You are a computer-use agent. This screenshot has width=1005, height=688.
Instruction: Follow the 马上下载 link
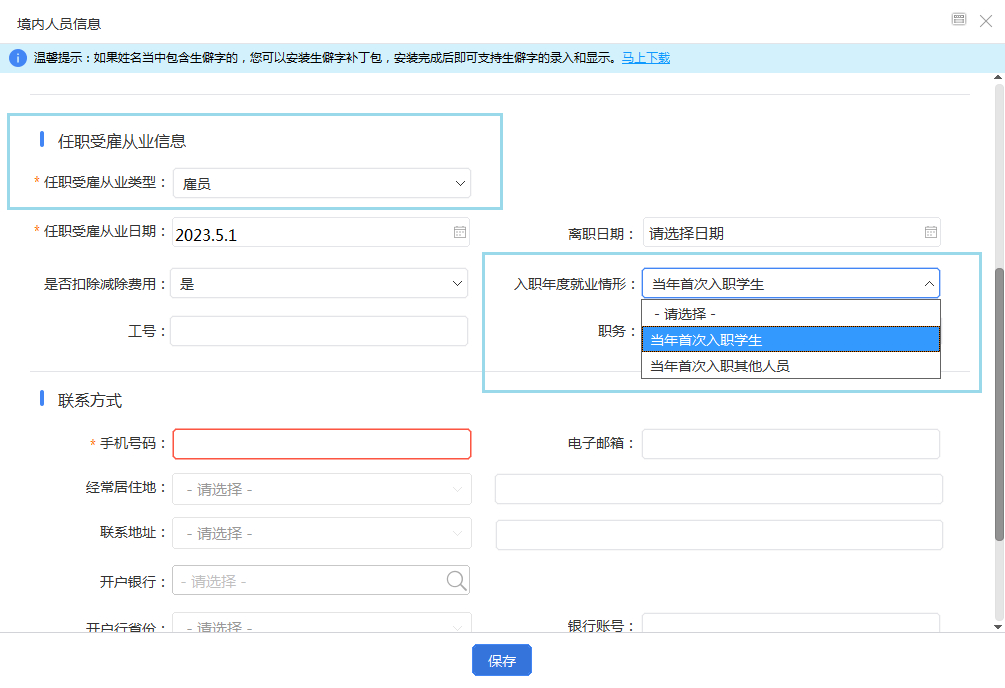tap(646, 58)
